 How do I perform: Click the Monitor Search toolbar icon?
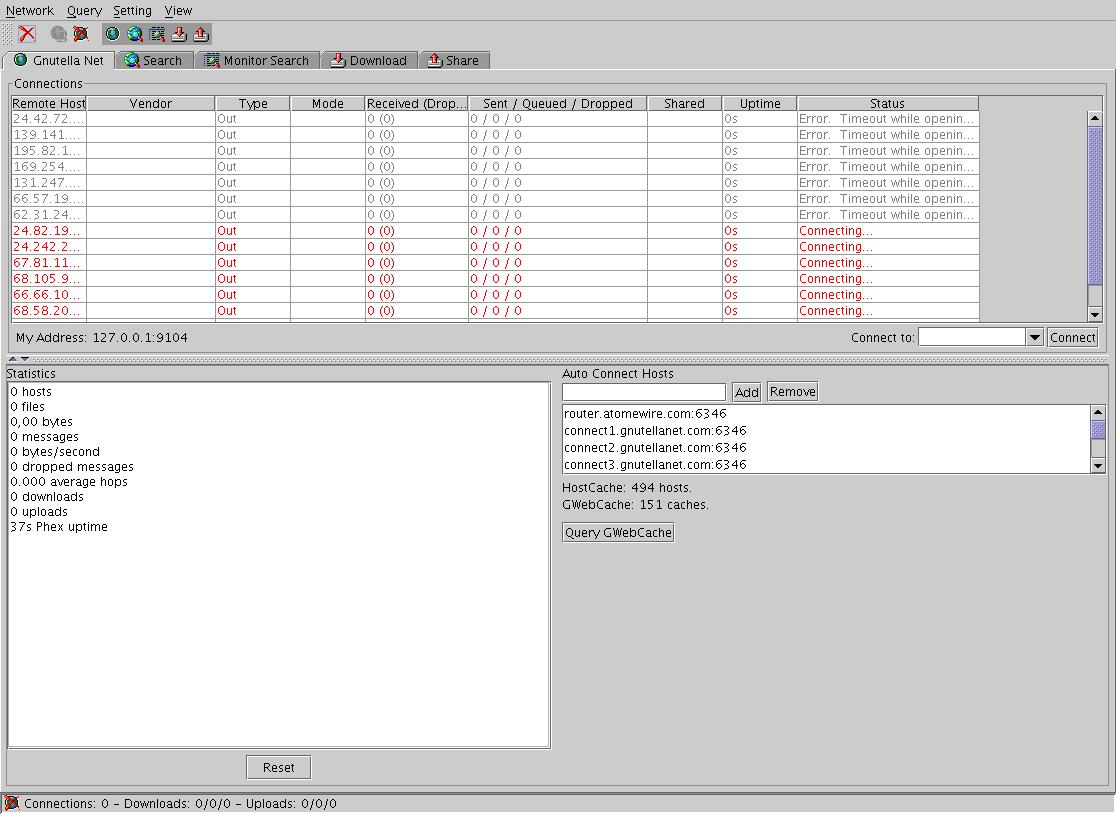tap(157, 33)
